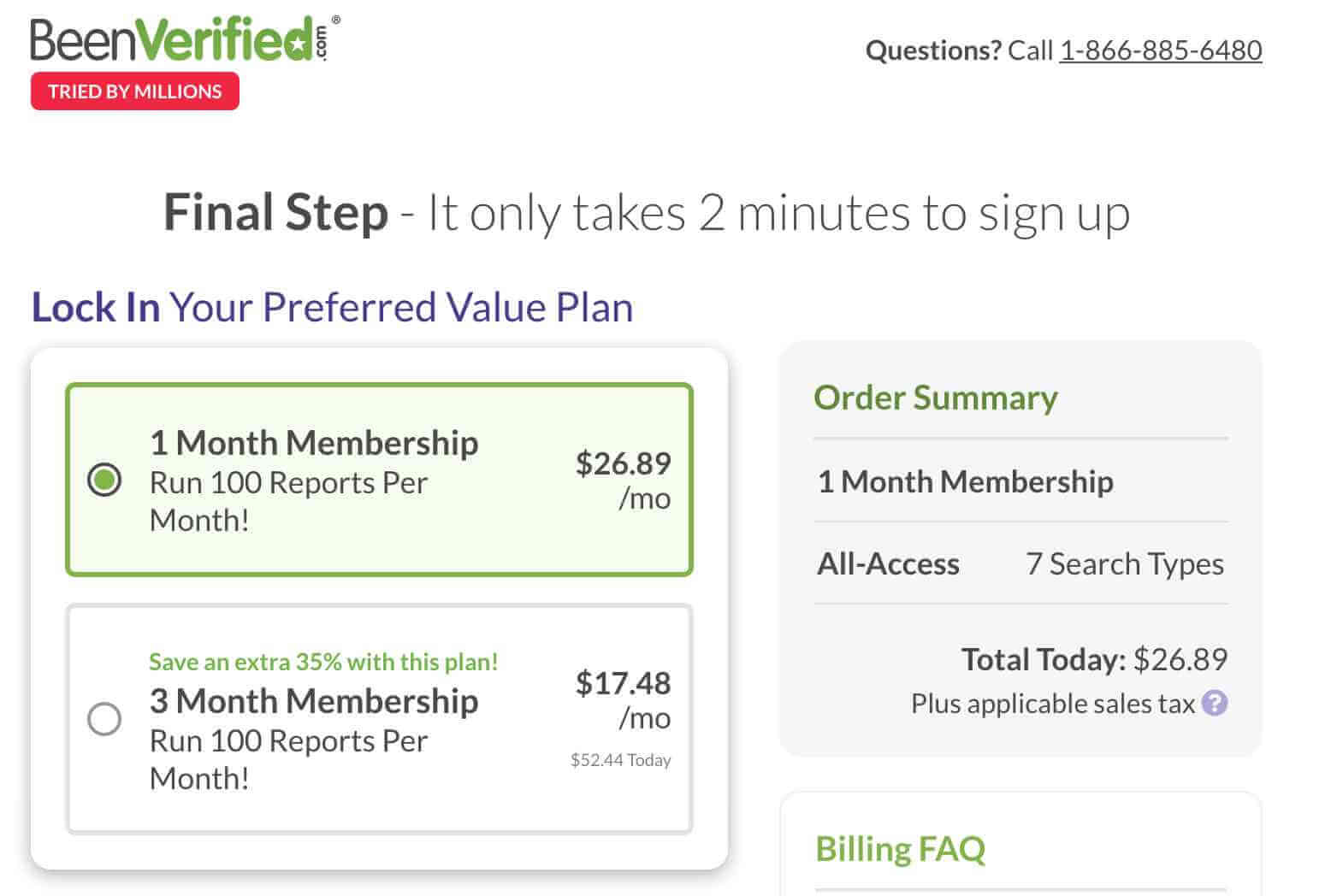Click the $26.89 per month price
Screen dimensions: 1343x896
coord(623,480)
